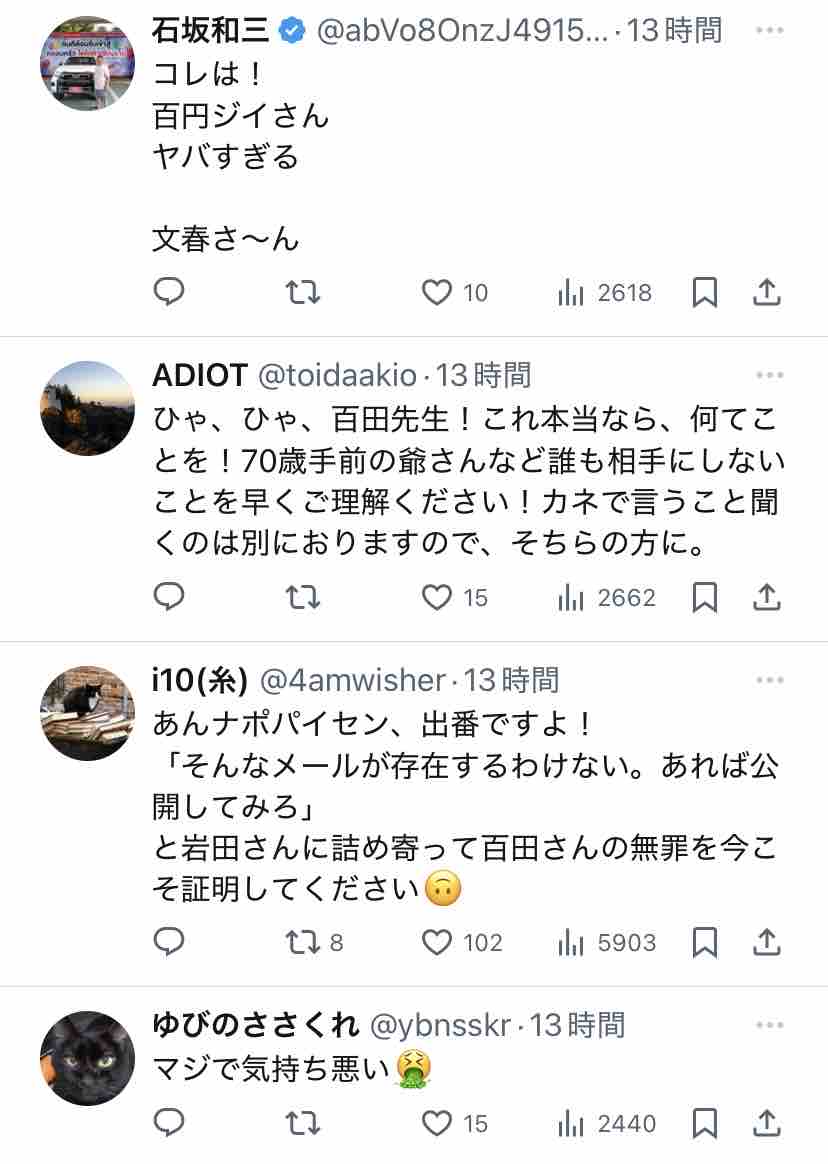View 2440 views analytics icon

tap(570, 1123)
